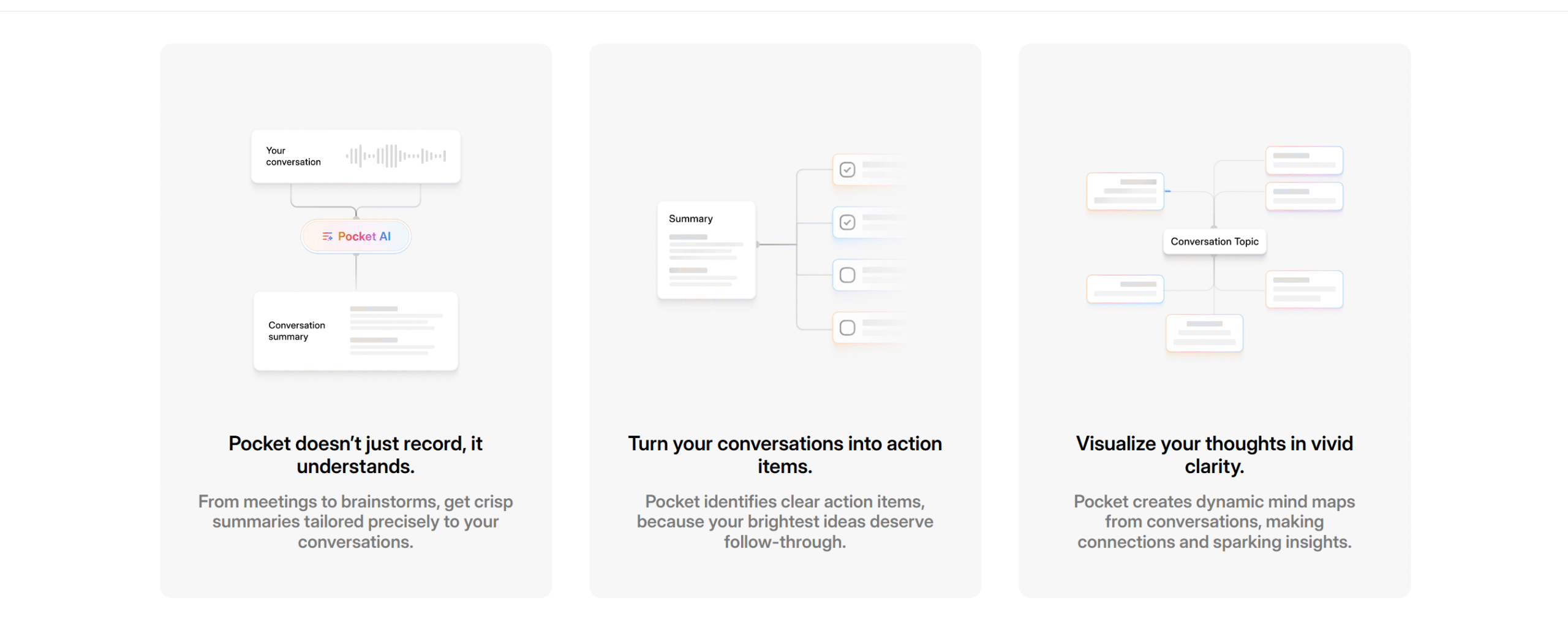1568x636 pixels.
Task: Click the text about dynamic mind maps
Action: click(1215, 521)
